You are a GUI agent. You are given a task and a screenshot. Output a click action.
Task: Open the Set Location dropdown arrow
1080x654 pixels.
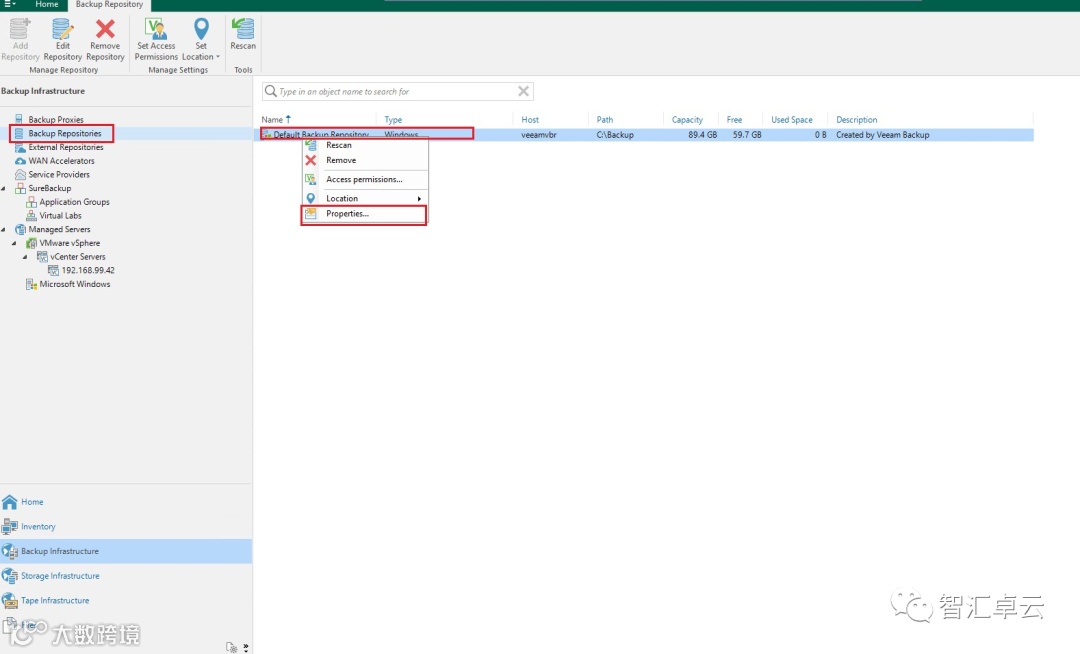click(x=218, y=57)
